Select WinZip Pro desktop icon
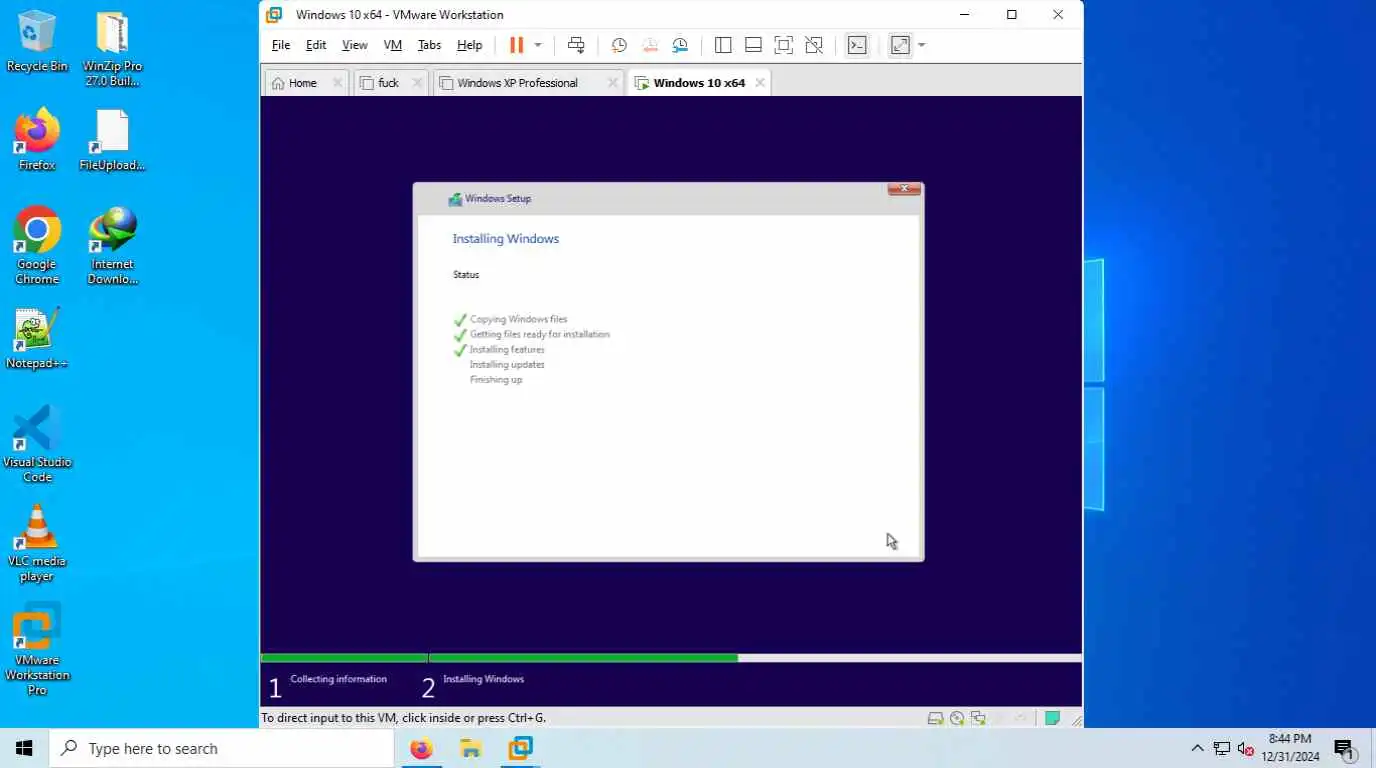Viewport: 1376px width, 768px height. 112,48
